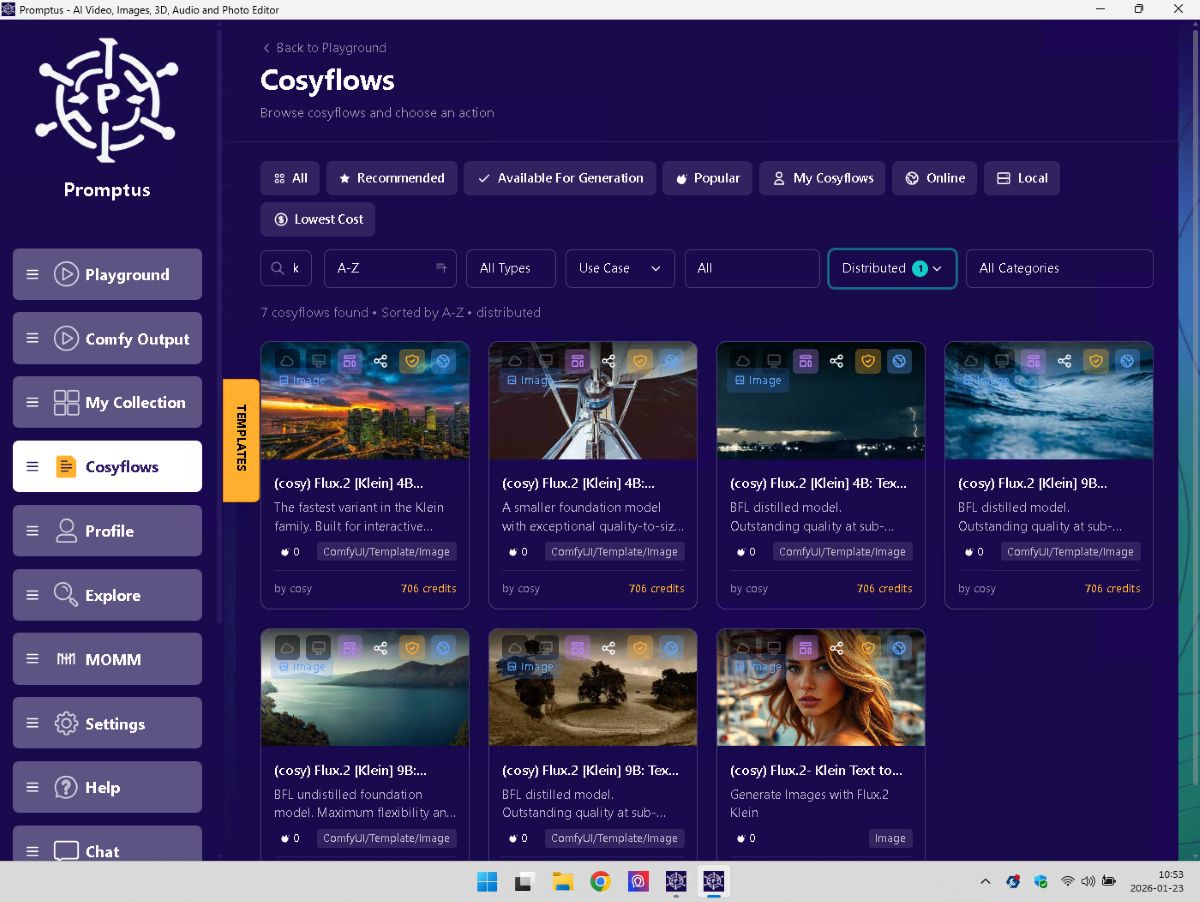
Task: Open the A-Z sort dropdown
Action: click(390, 268)
